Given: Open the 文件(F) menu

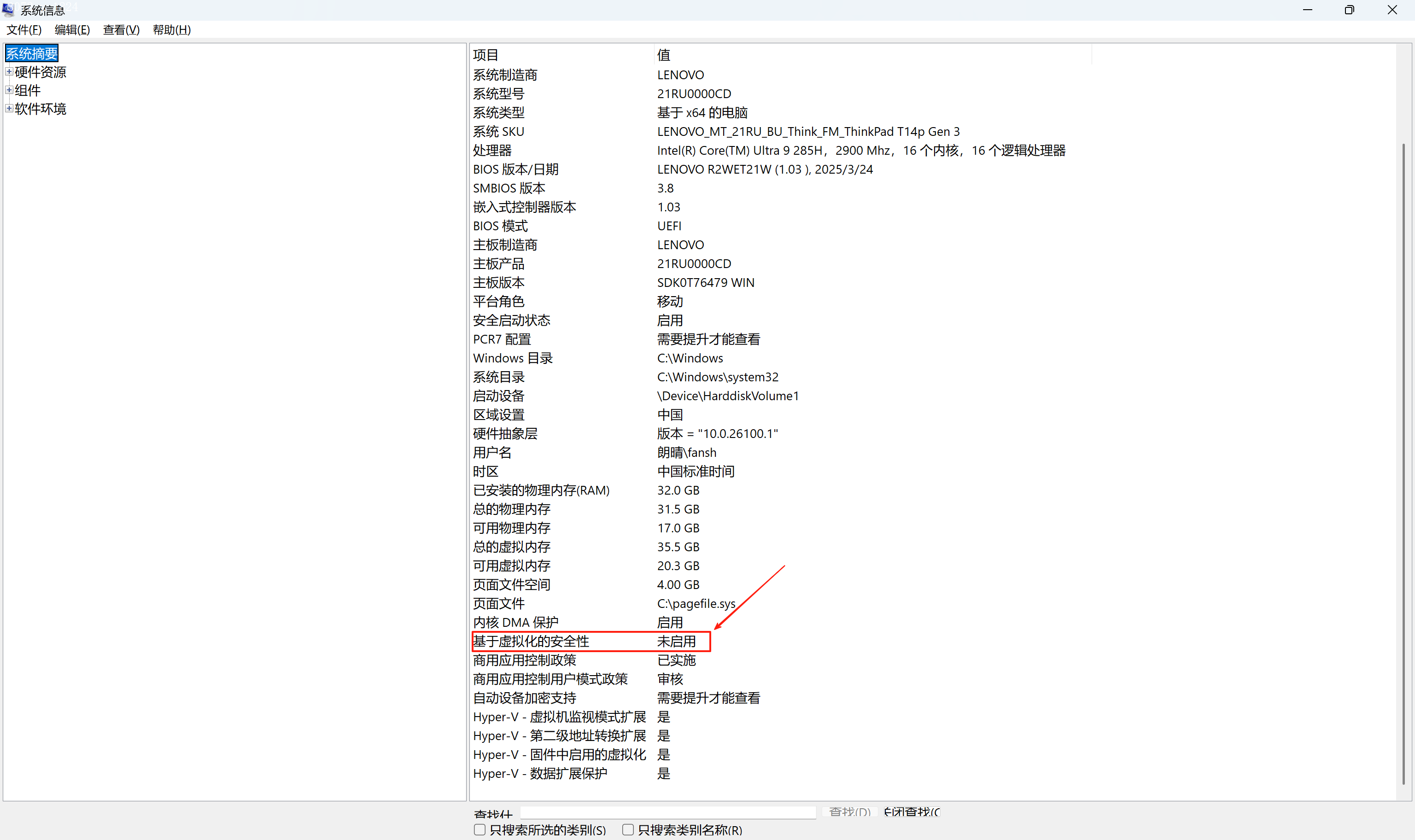Looking at the screenshot, I should (x=24, y=29).
